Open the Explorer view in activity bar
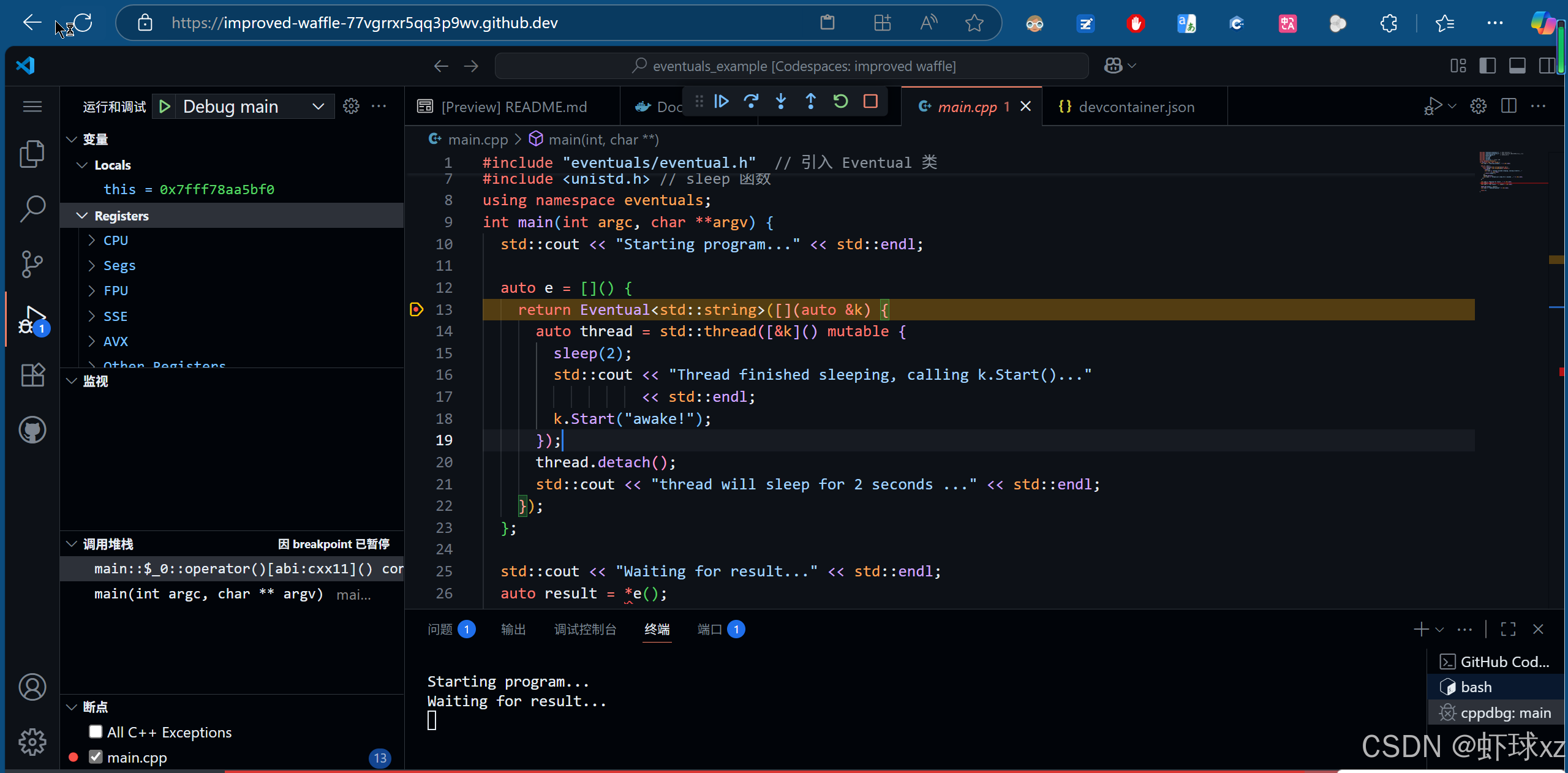Viewport: 1568px width, 773px height. (32, 154)
